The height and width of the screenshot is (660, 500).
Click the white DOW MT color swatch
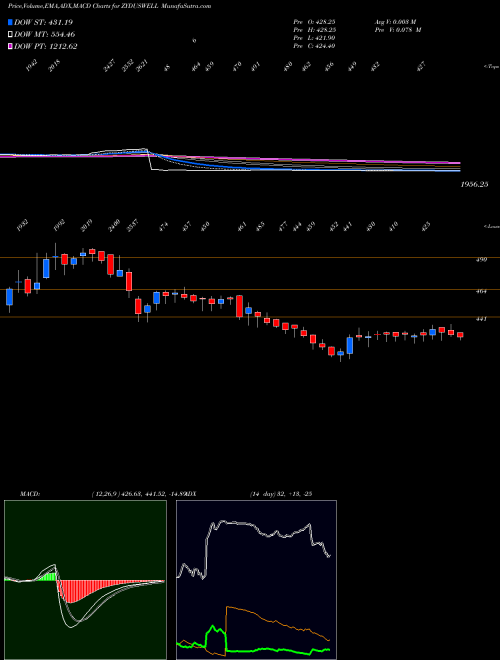pyautogui.click(x=10, y=35)
